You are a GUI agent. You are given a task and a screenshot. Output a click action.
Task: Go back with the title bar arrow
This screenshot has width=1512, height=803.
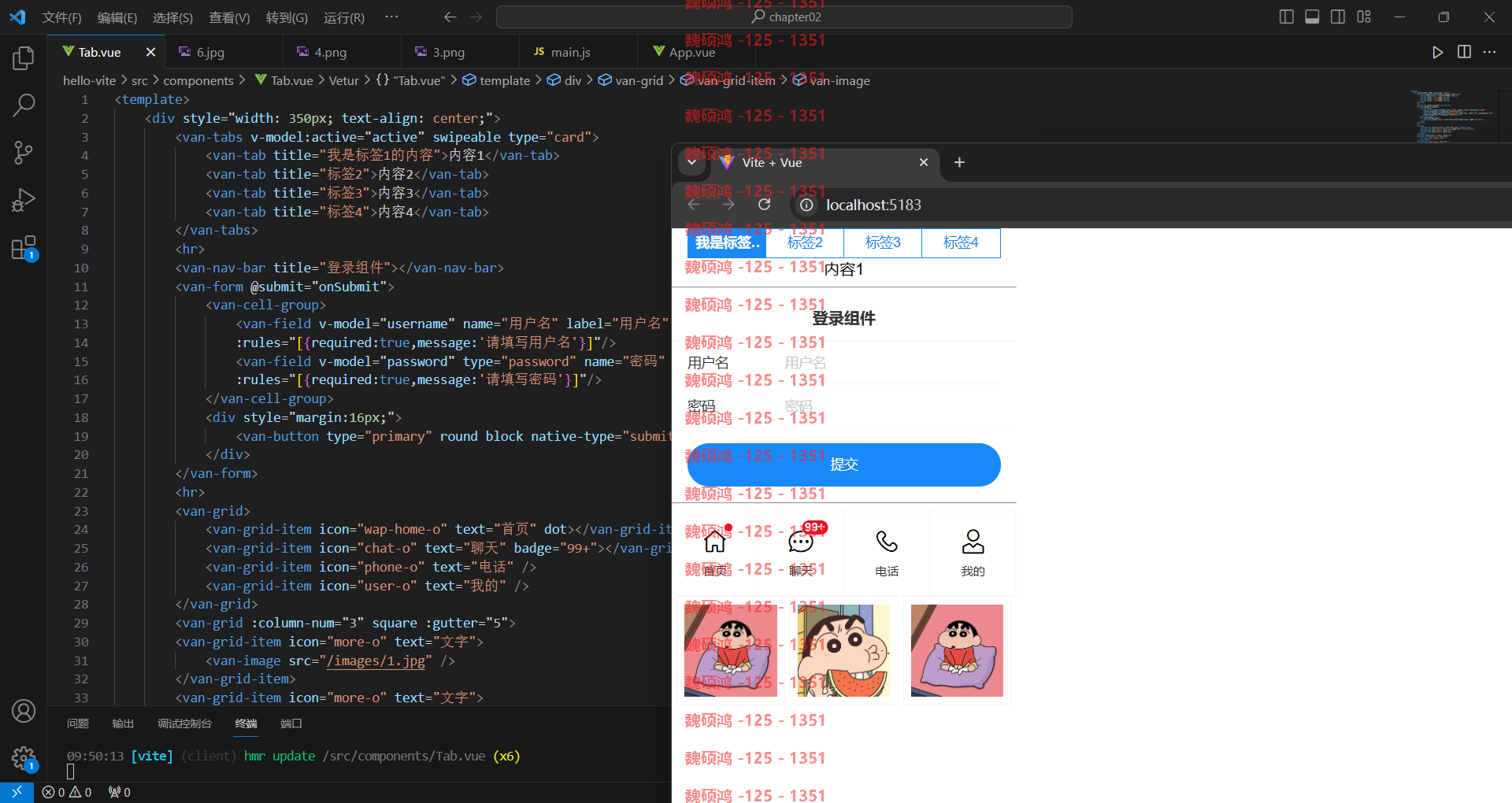point(450,17)
